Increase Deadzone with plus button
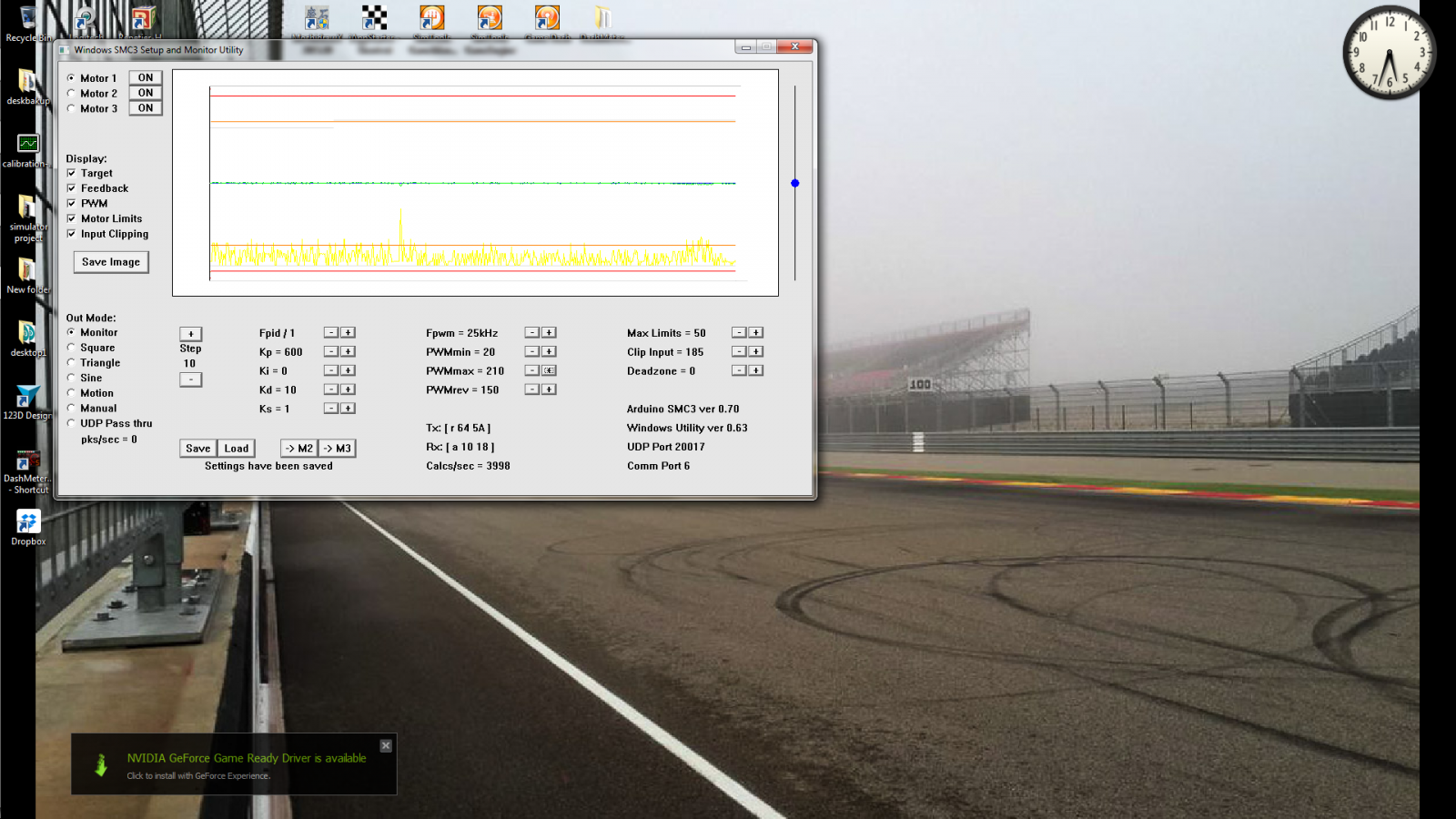The image size is (1456, 819). (755, 370)
